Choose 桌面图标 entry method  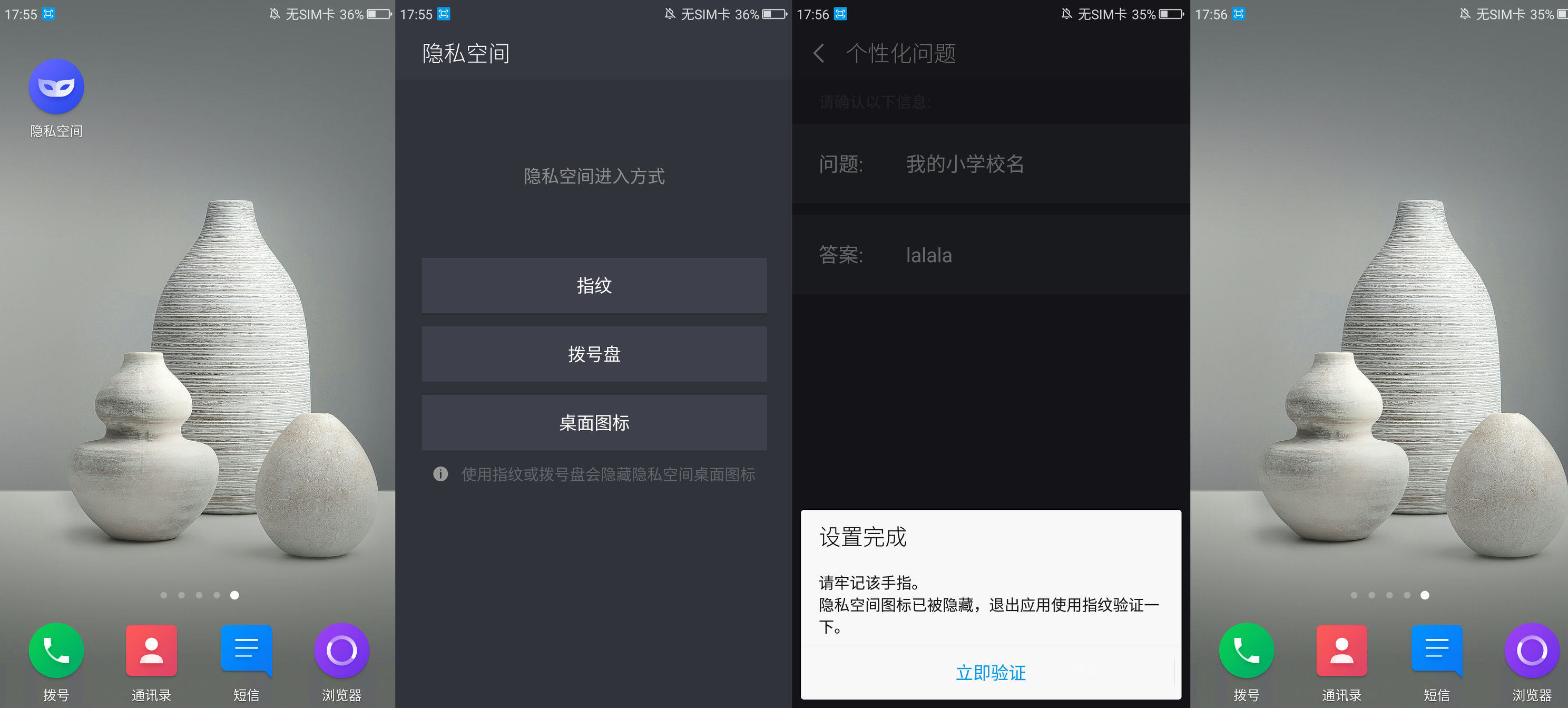(x=594, y=422)
